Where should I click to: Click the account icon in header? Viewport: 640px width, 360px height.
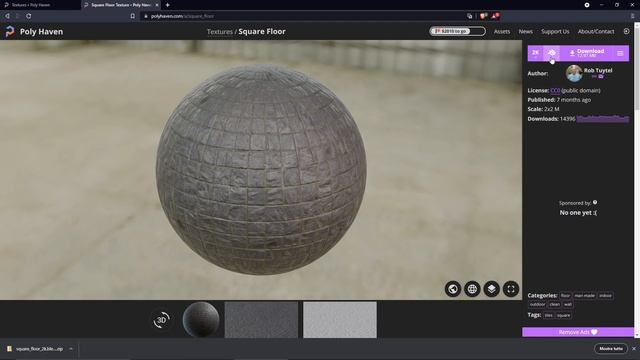(627, 31)
